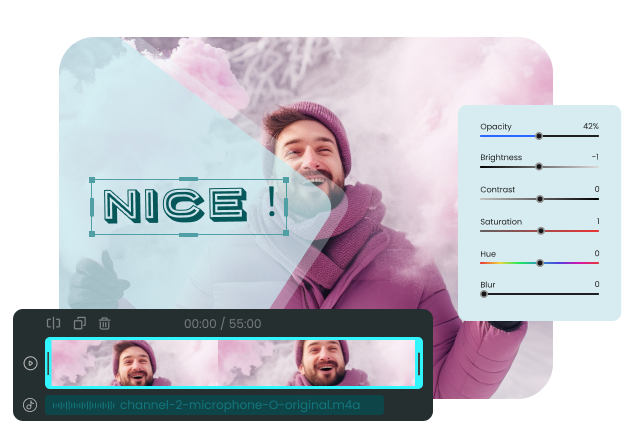Adjust the Opacity slider handle
The height and width of the screenshot is (421, 622).
point(539,136)
